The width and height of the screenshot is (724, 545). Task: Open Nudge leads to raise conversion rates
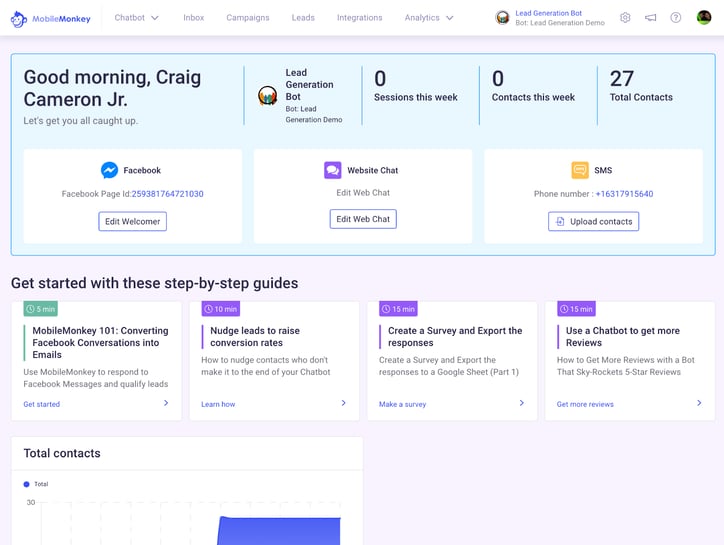click(x=255, y=337)
